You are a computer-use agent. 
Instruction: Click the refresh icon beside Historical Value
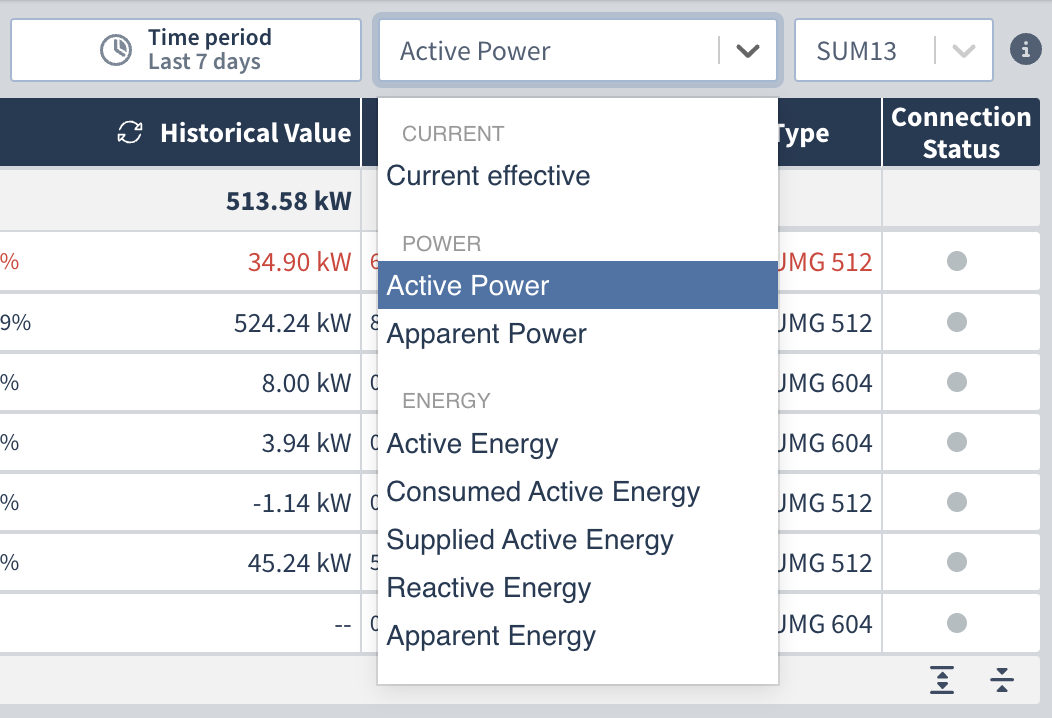click(129, 132)
